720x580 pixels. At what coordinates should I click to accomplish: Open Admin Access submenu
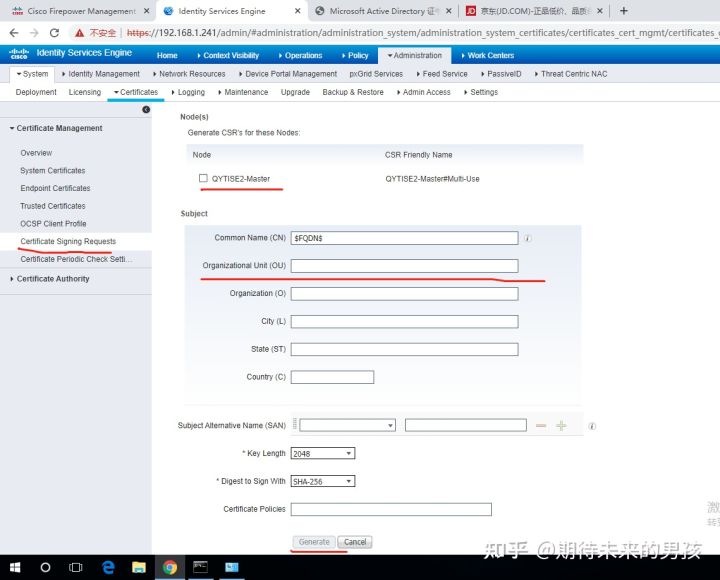[423, 92]
